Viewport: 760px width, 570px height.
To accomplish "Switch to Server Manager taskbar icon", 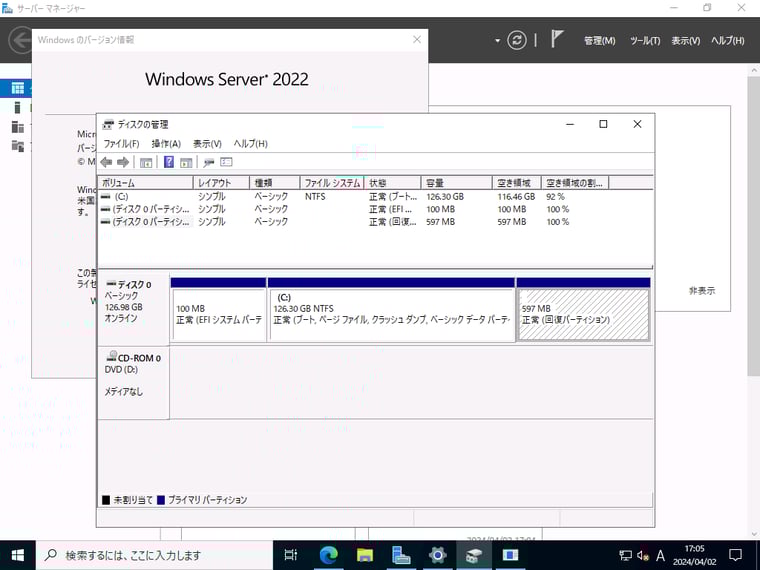I will pos(401,555).
